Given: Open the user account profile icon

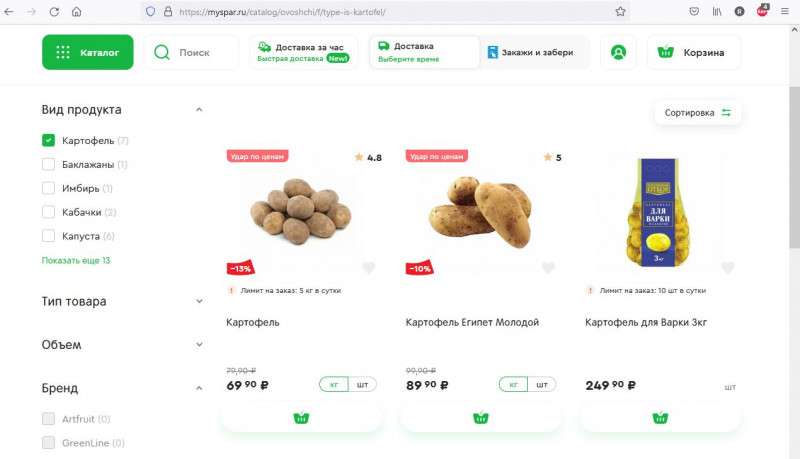Looking at the screenshot, I should [618, 52].
